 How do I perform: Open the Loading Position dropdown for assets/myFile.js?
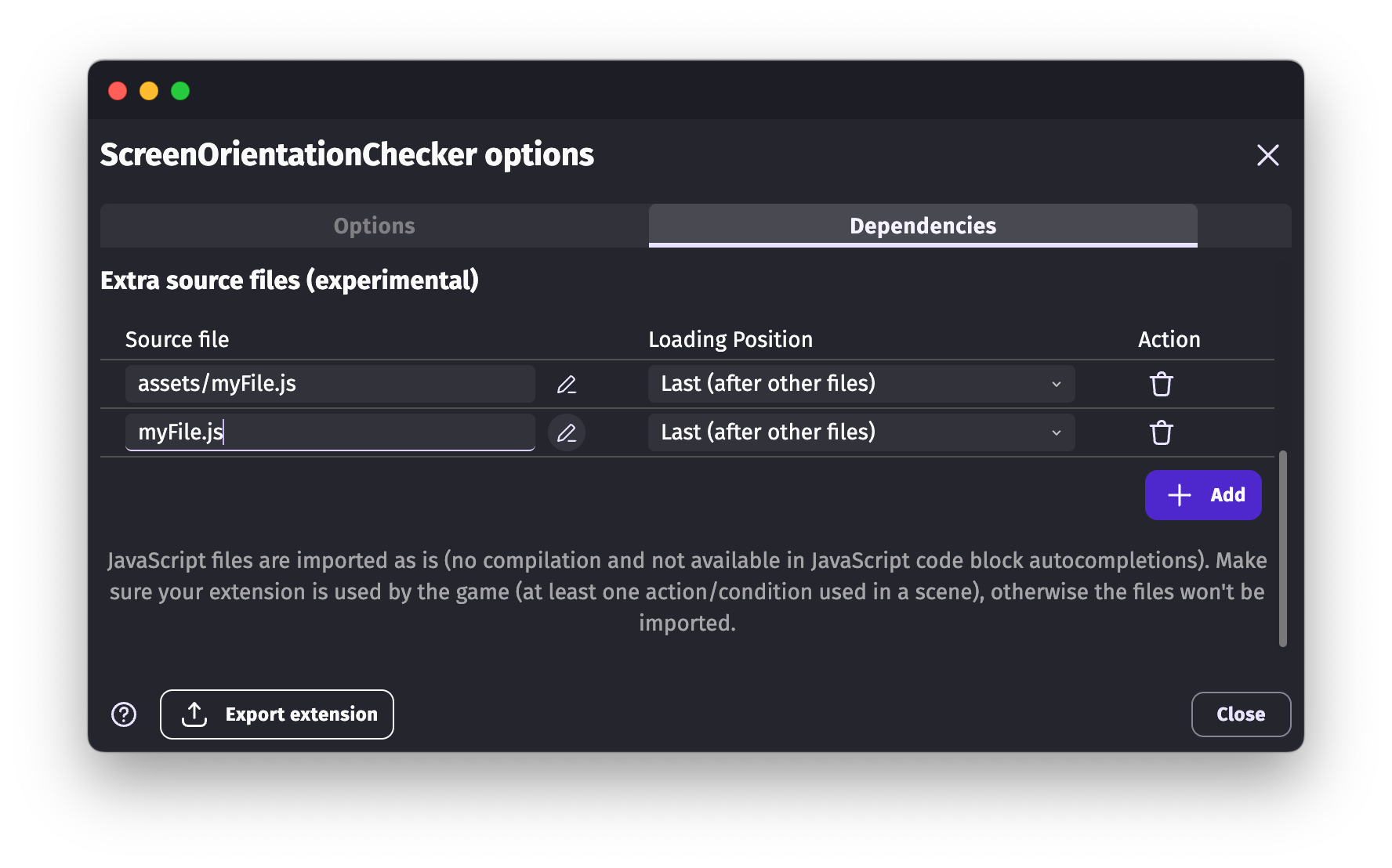pos(861,384)
